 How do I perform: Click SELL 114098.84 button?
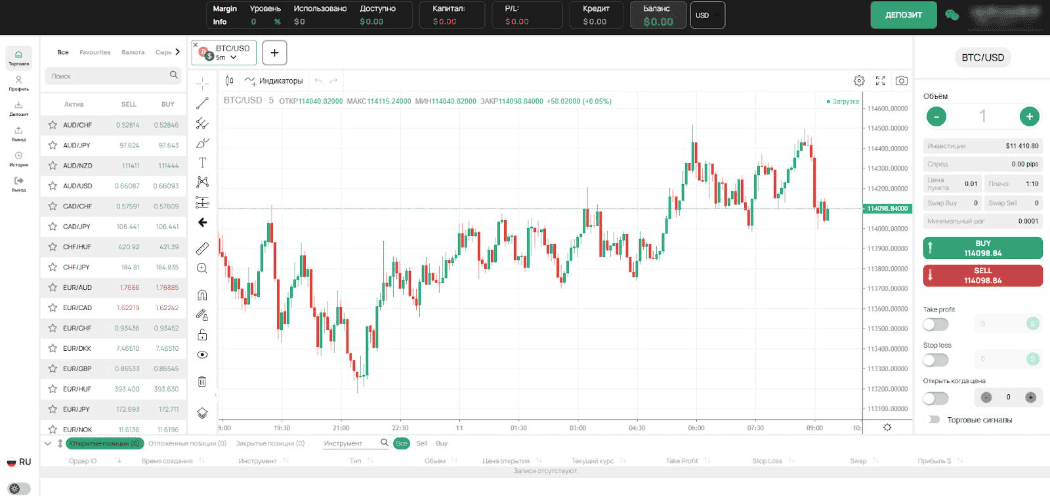tap(982, 275)
